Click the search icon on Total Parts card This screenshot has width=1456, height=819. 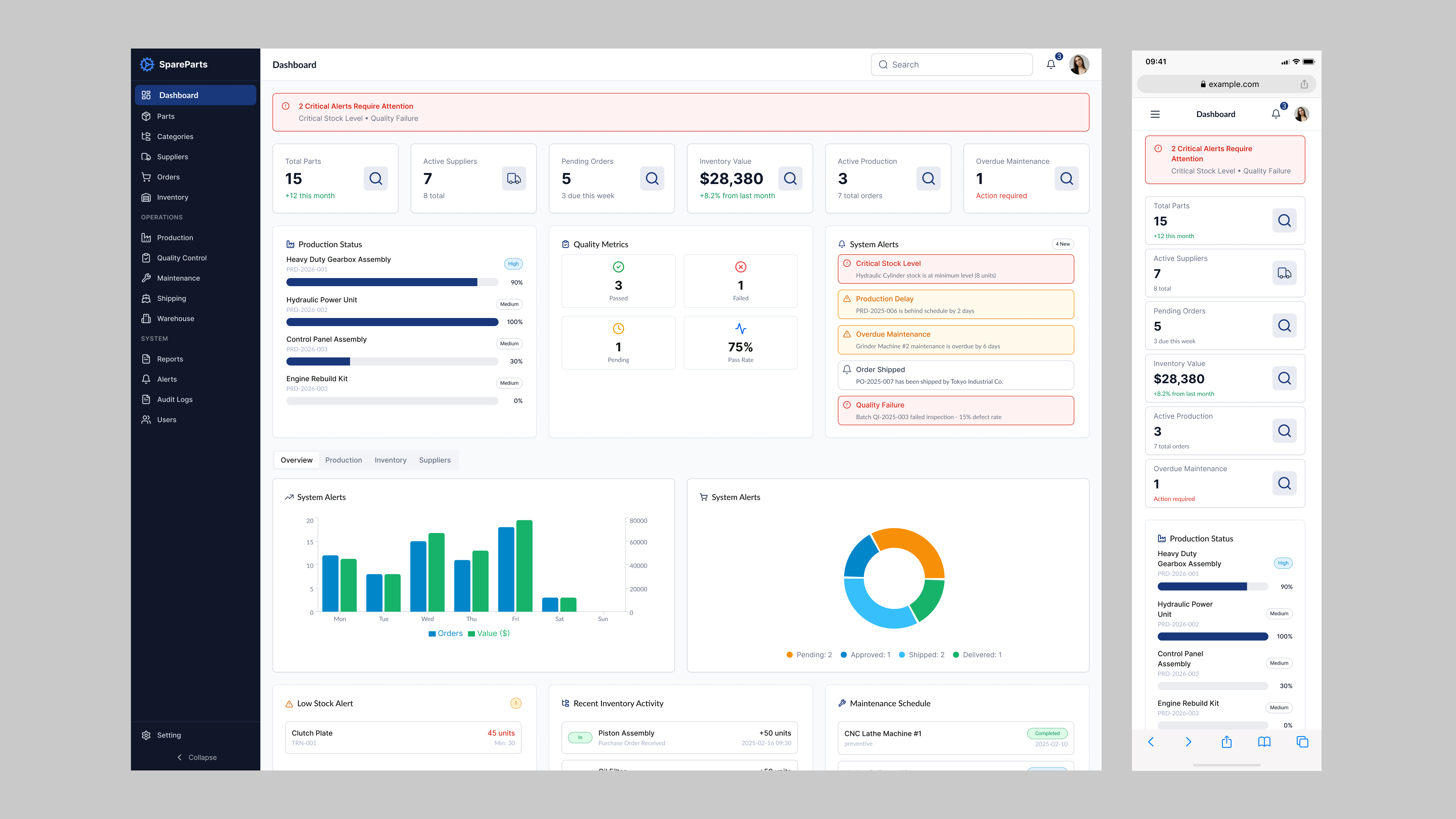(x=376, y=179)
